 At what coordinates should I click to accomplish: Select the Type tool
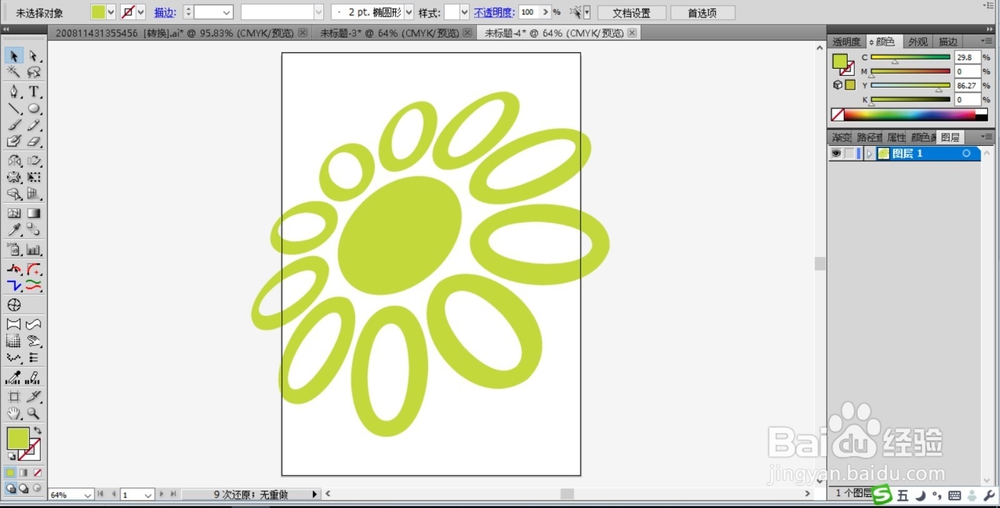click(x=33, y=91)
